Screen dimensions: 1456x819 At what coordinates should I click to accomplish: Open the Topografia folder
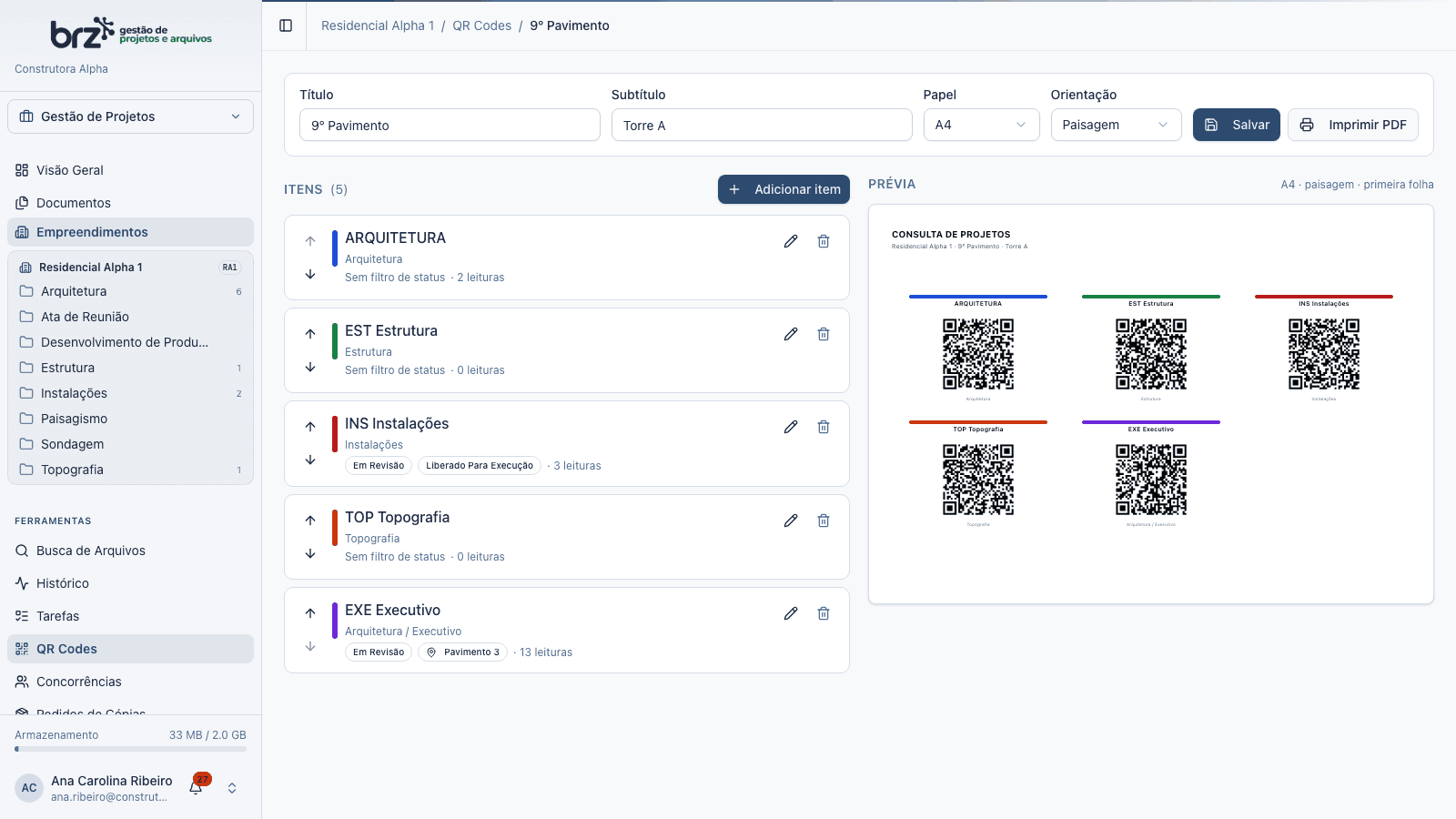pyautogui.click(x=130, y=470)
